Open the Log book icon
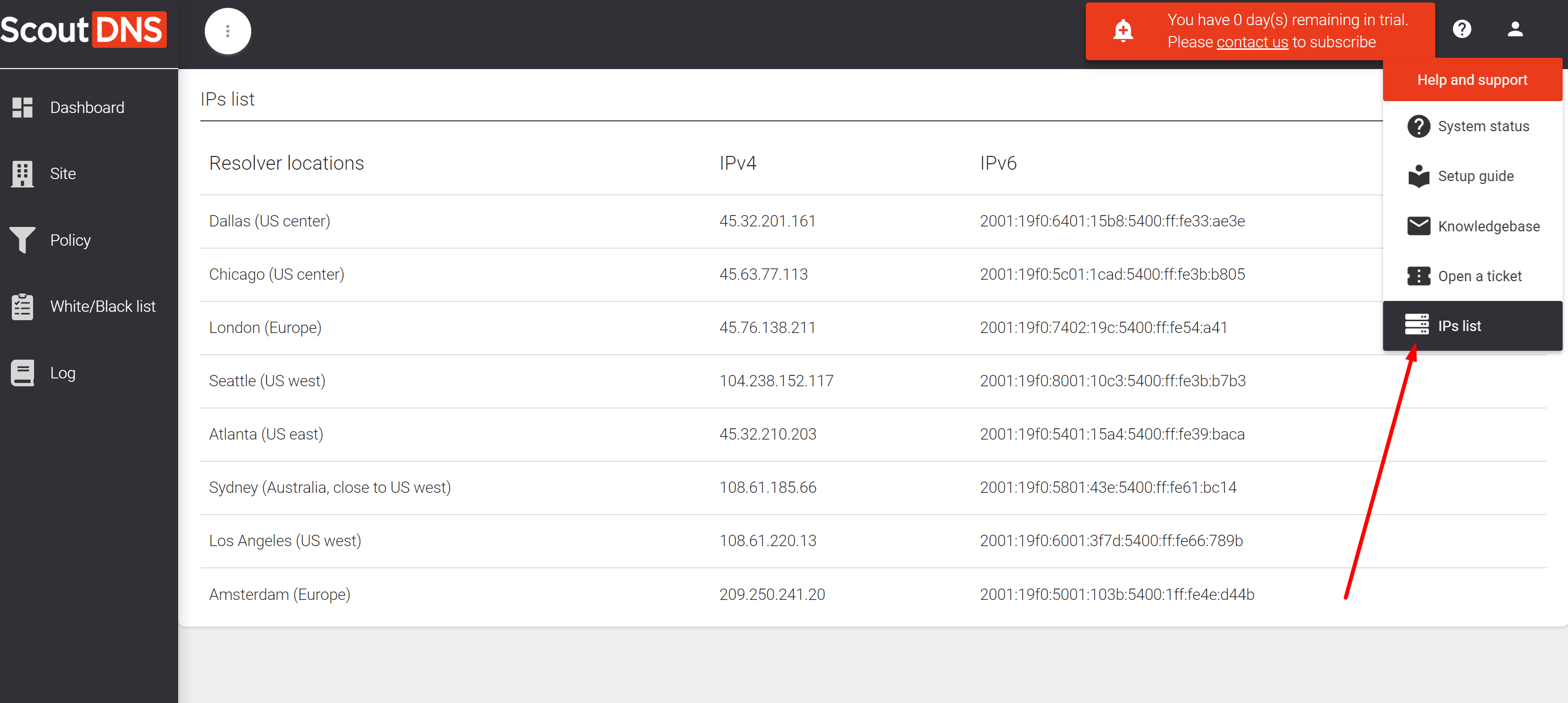Screen dimensions: 1568x703 [23, 372]
